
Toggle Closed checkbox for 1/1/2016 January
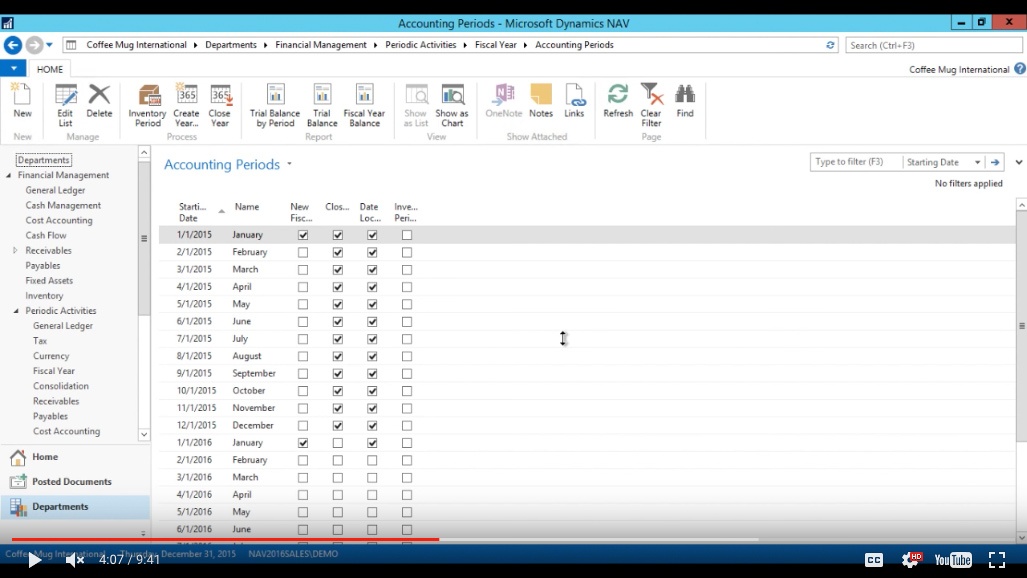337,443
